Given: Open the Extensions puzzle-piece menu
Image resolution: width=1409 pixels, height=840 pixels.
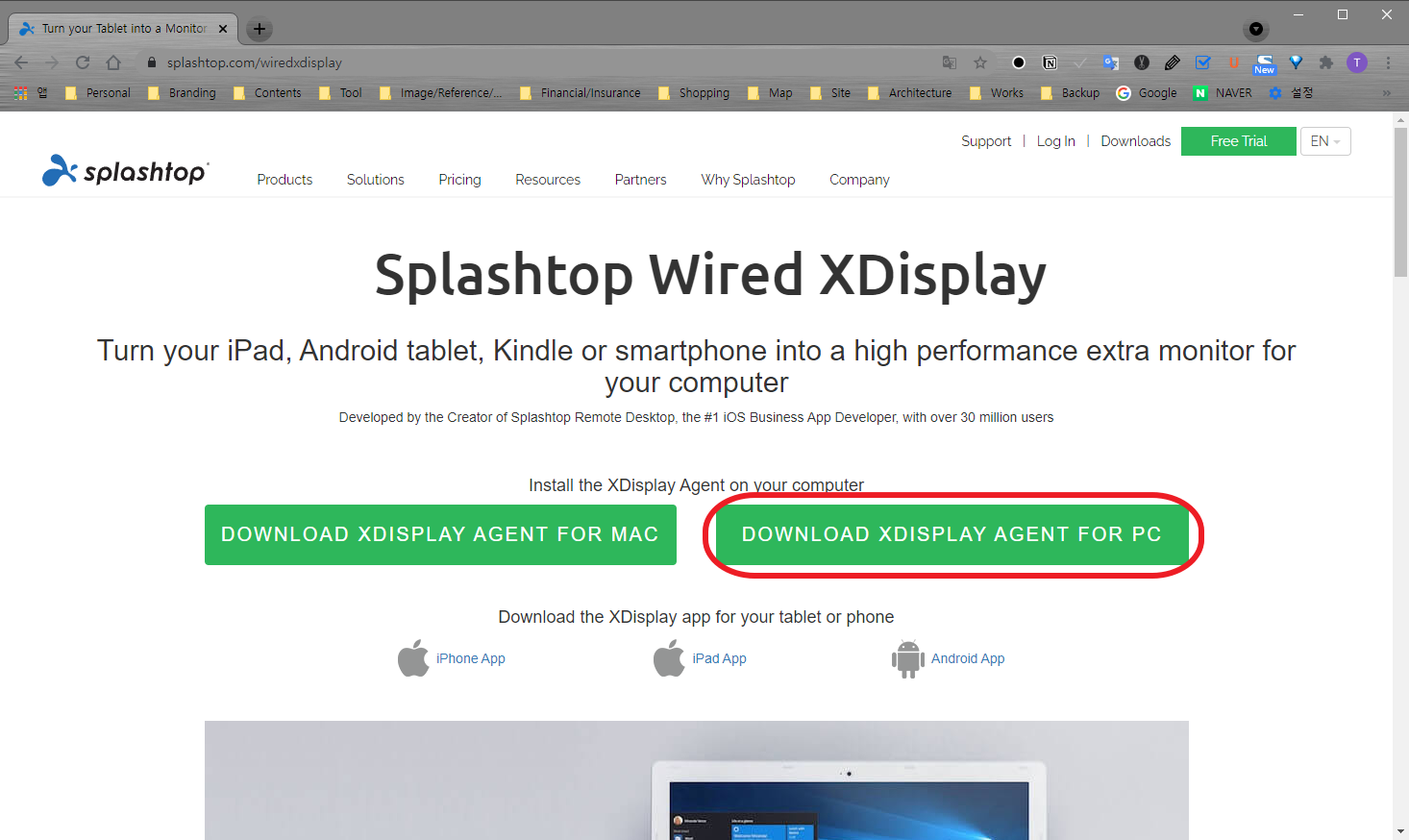Looking at the screenshot, I should click(x=1326, y=62).
